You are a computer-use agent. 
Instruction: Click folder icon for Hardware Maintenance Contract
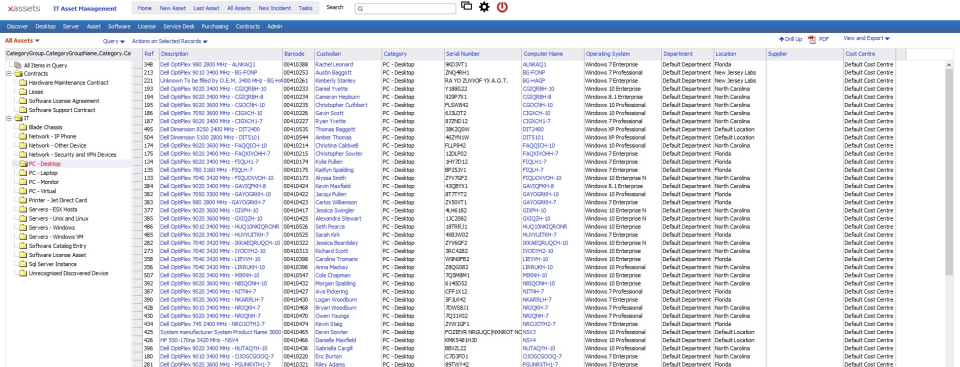[x=23, y=83]
